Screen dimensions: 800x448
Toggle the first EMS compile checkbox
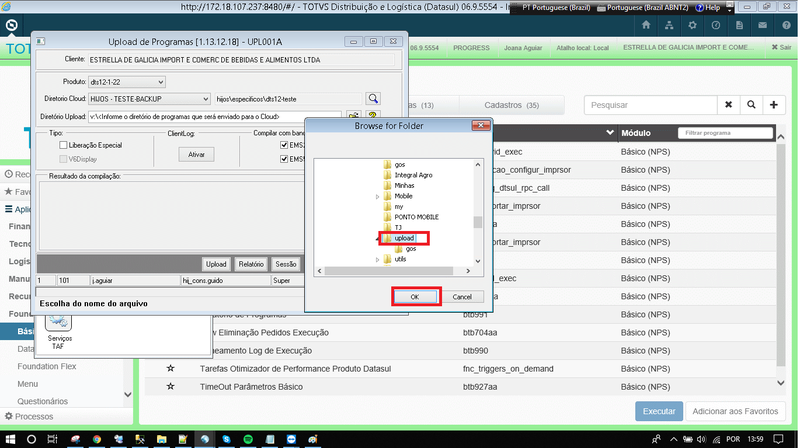click(x=284, y=145)
